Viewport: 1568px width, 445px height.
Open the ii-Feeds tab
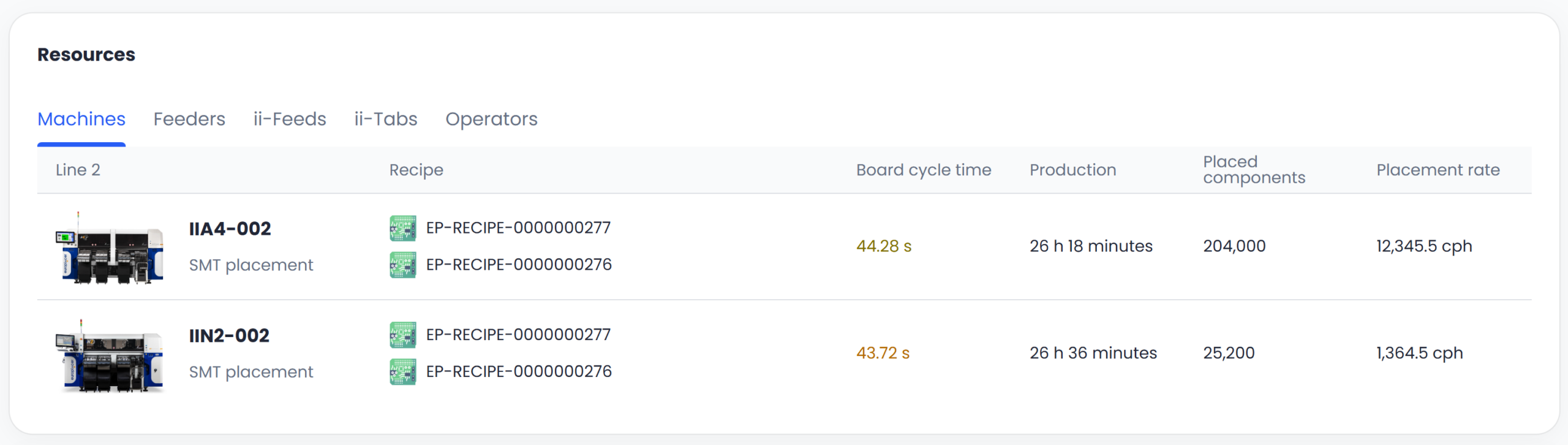pos(290,119)
